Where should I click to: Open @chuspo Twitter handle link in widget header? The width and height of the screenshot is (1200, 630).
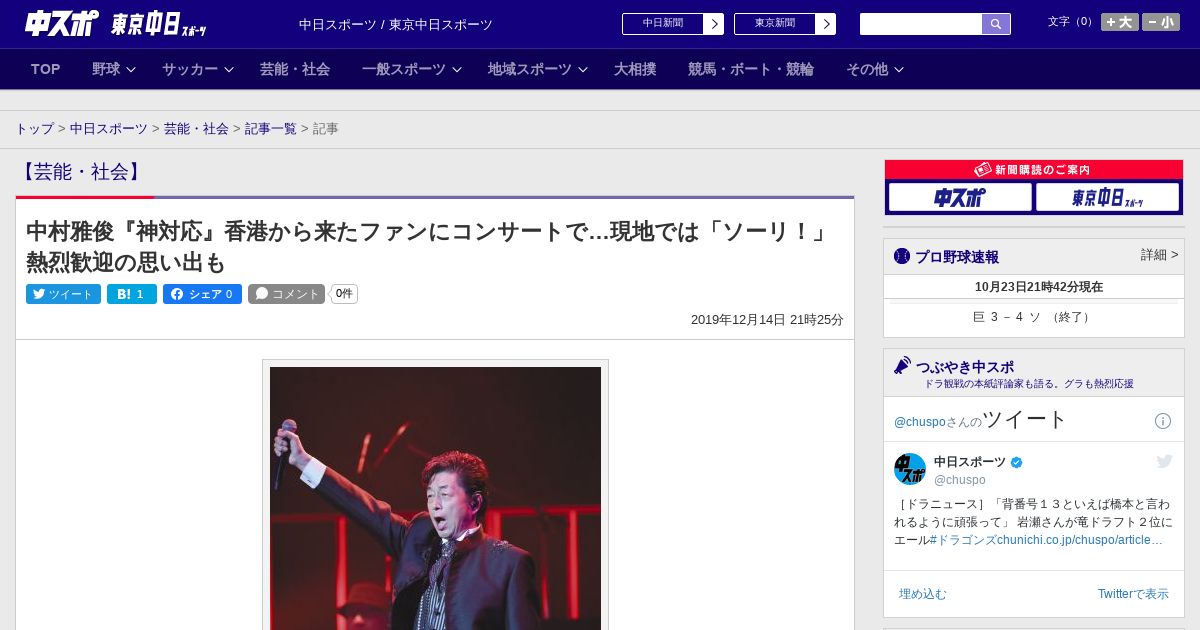click(x=920, y=422)
